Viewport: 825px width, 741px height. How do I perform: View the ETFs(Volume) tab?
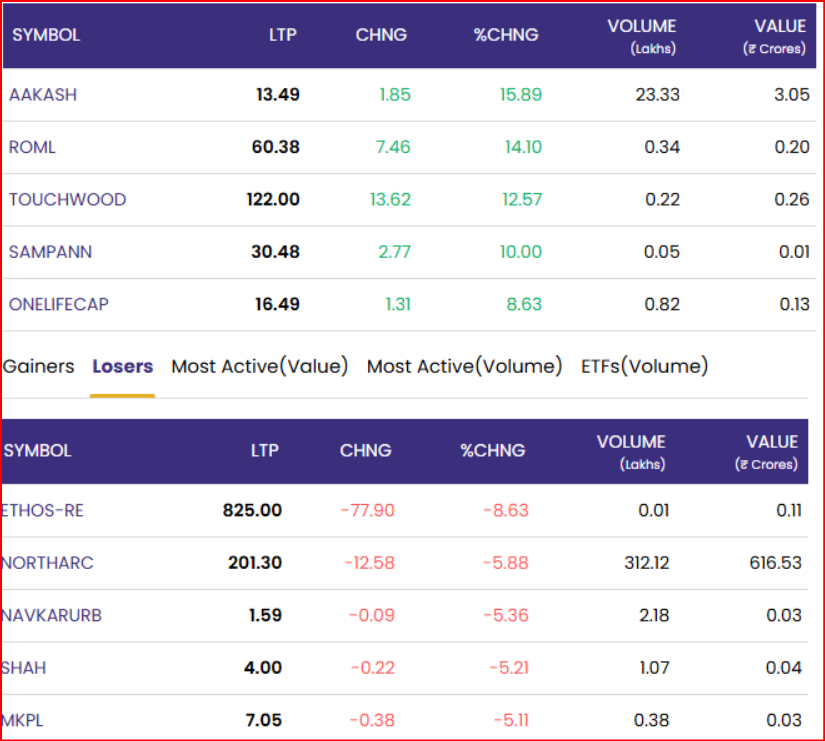click(x=644, y=367)
